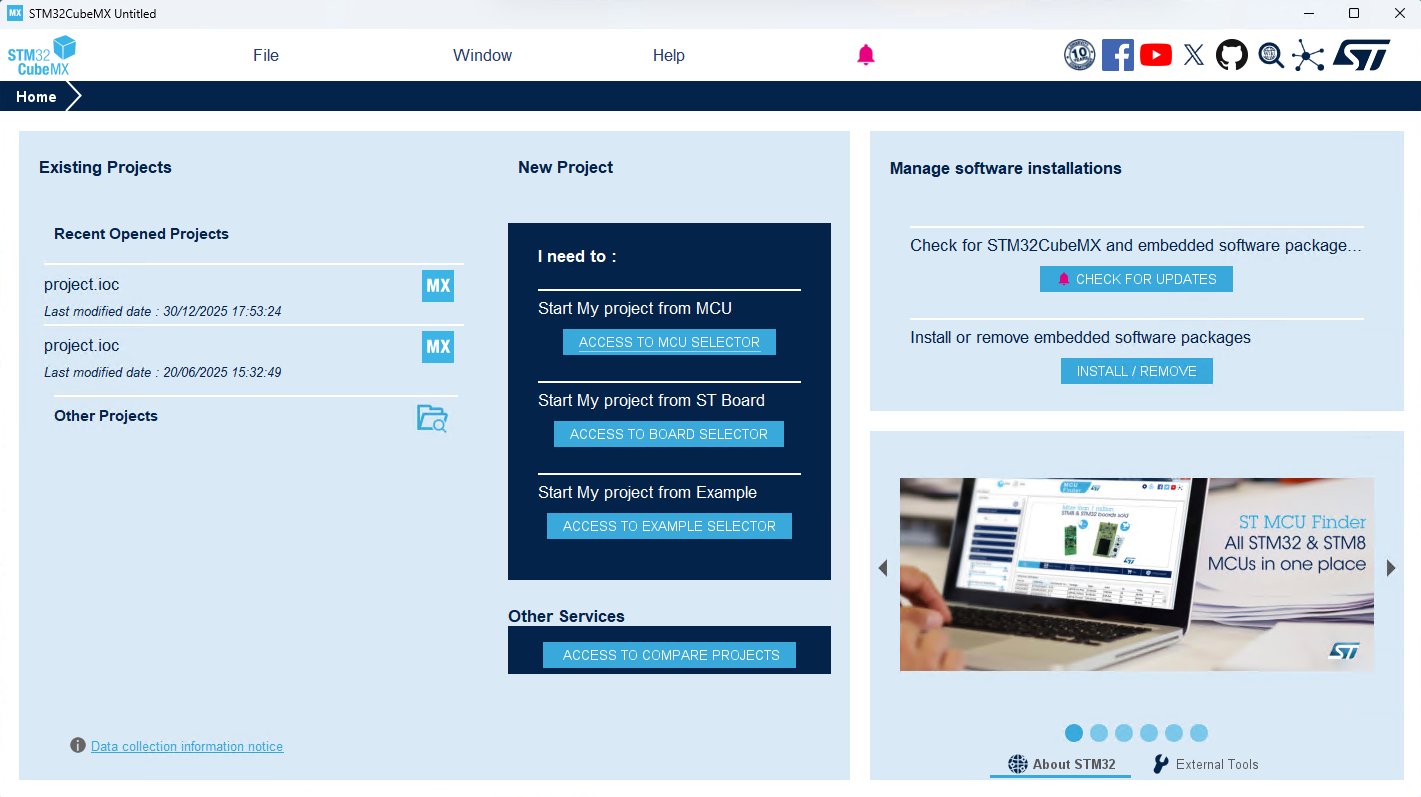
Task: Click ACCESS TO MCU SELECTOR button
Action: coord(669,342)
